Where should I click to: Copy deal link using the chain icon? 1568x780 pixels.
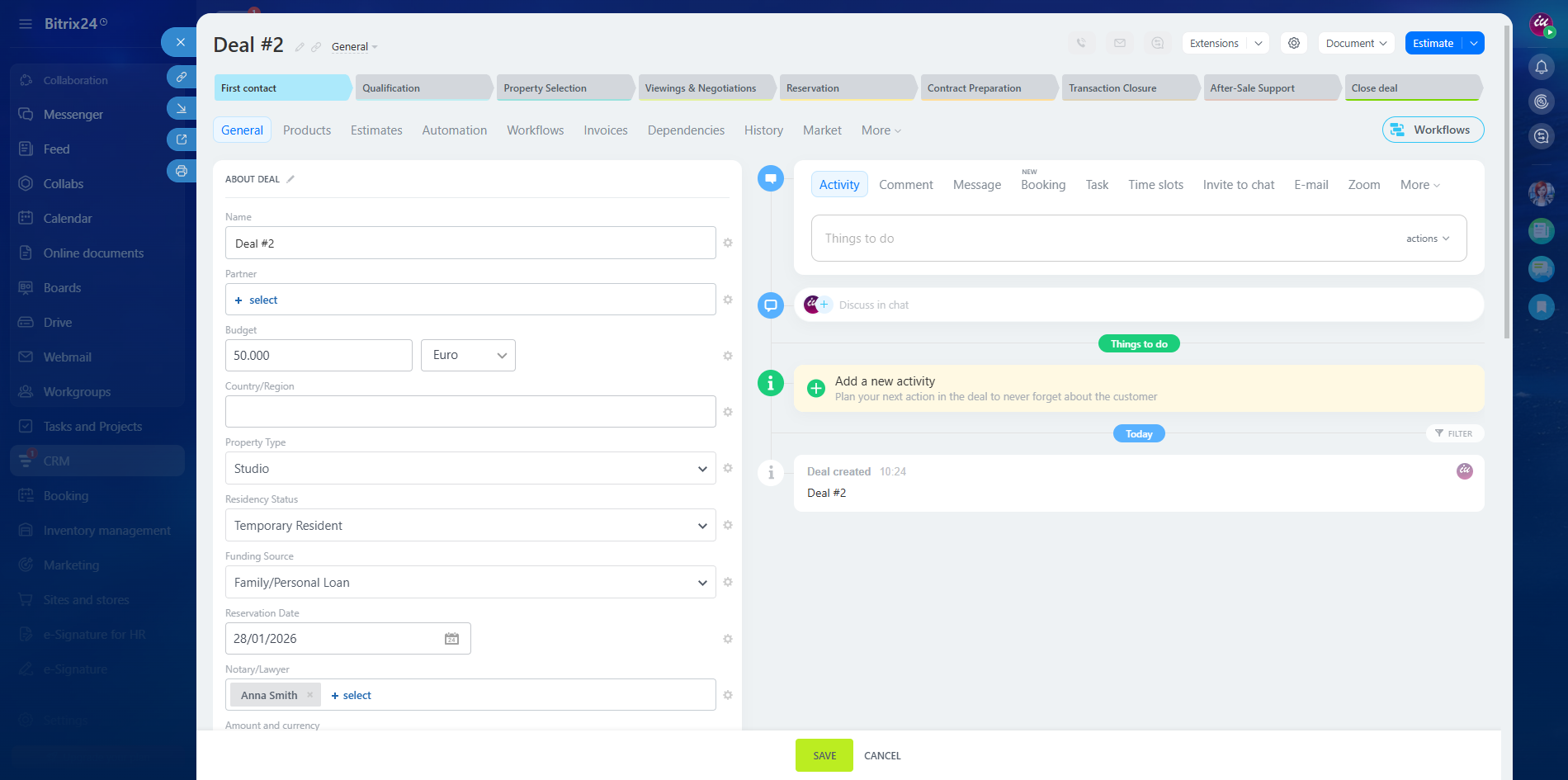click(x=316, y=47)
